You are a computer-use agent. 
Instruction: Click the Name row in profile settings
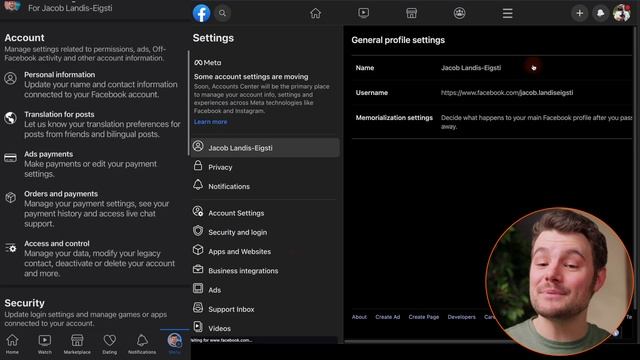tap(492, 68)
